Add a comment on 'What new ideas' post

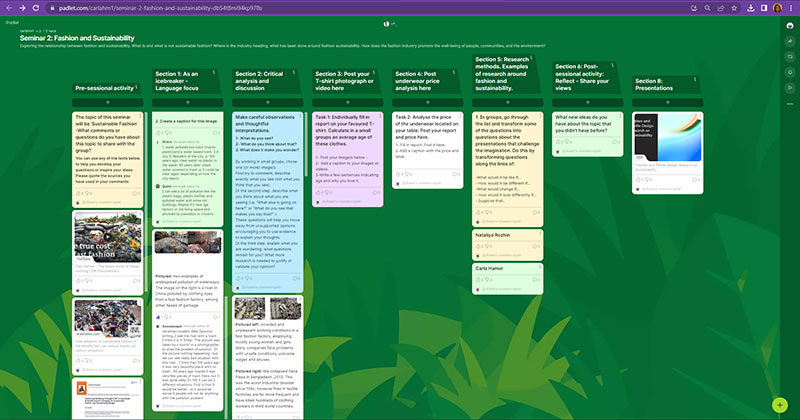[582, 151]
